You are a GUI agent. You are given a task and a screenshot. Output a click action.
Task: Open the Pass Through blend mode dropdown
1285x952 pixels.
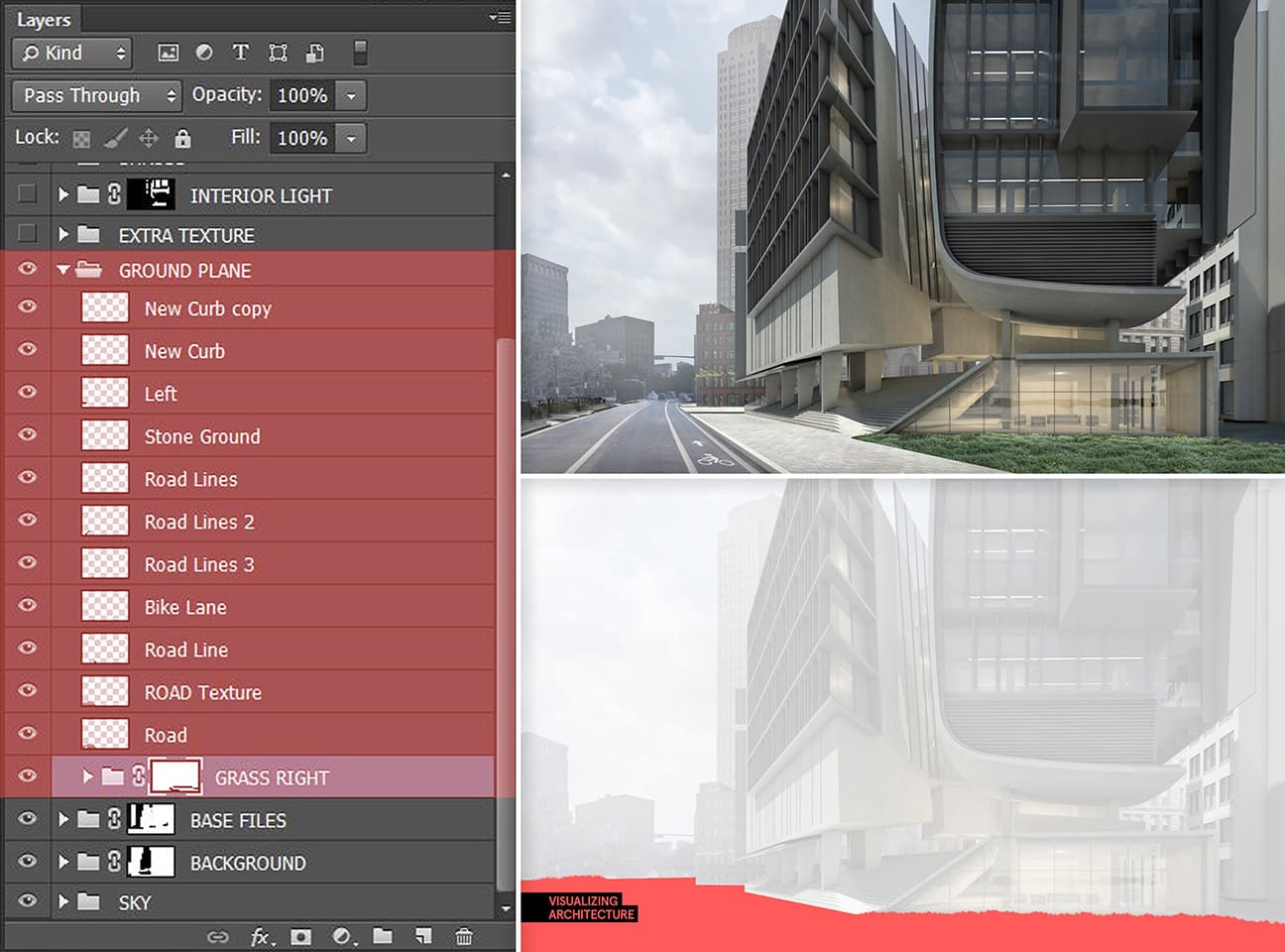tap(96, 95)
